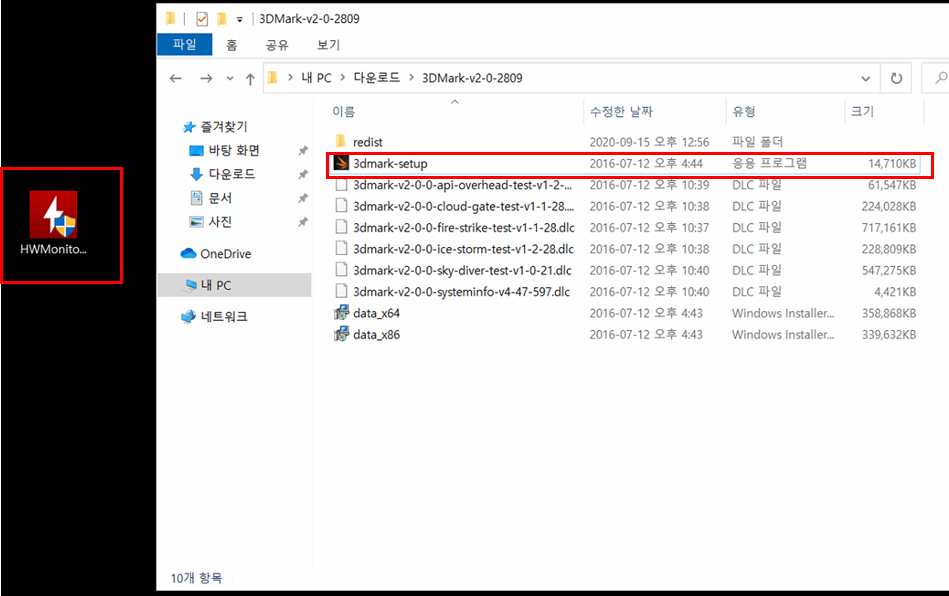
Task: Open 사진 in navigation pane
Action: (x=211, y=221)
